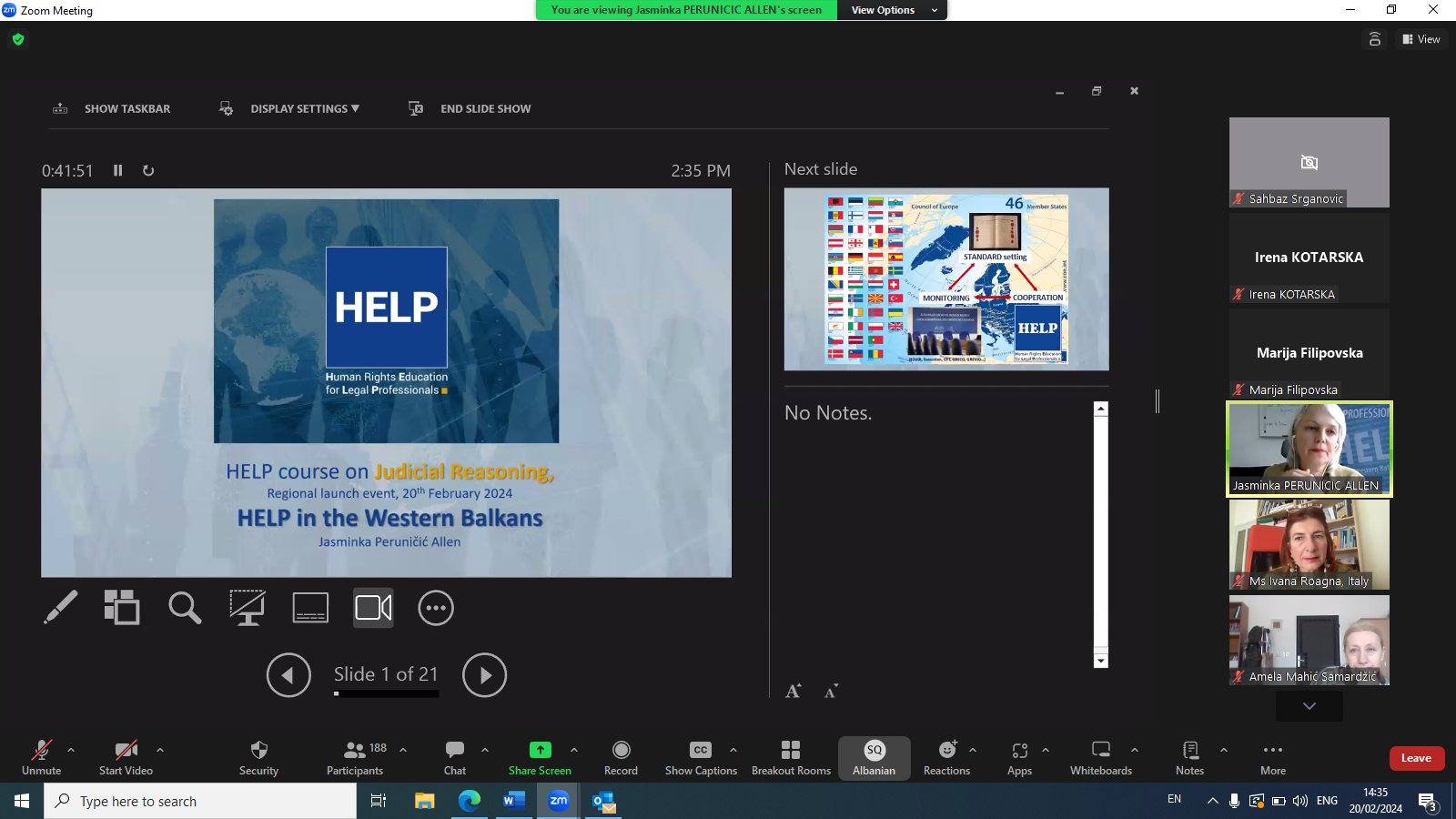The height and width of the screenshot is (819, 1456).
Task: Toggle black or unblack slide show
Action: pyautogui.click(x=247, y=608)
